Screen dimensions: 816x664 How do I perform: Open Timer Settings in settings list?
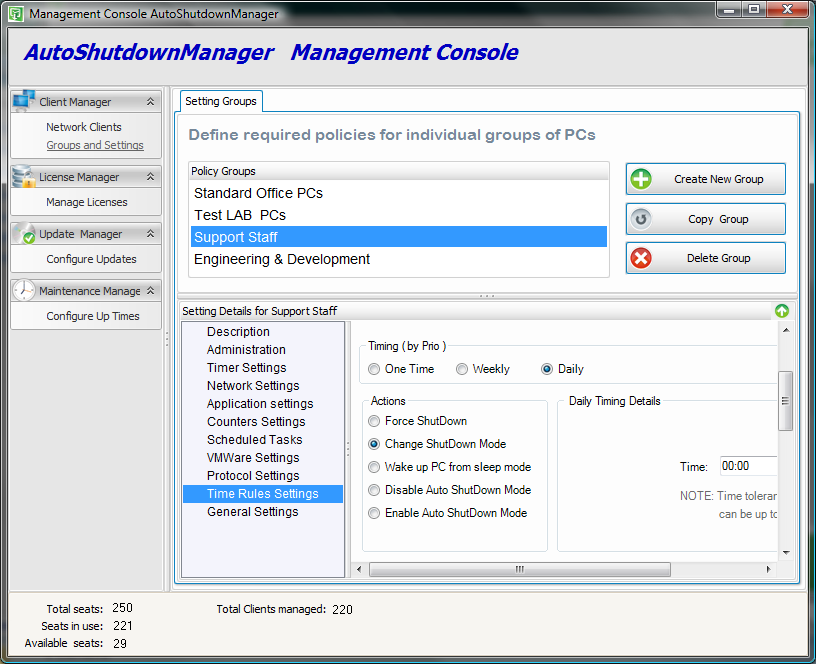[x=246, y=368]
